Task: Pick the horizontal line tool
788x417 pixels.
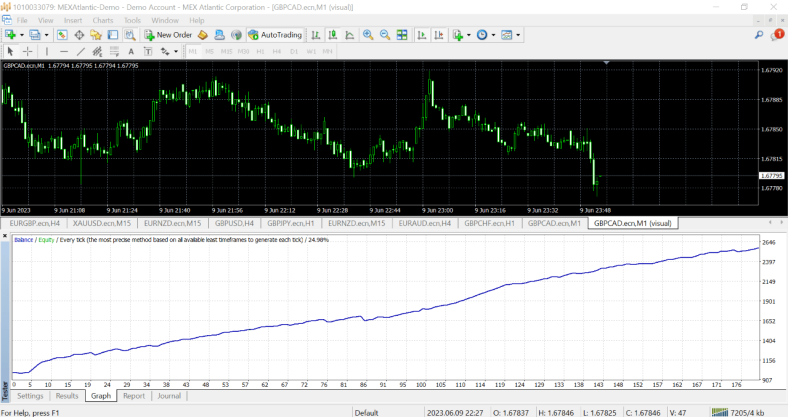Action: (x=63, y=51)
